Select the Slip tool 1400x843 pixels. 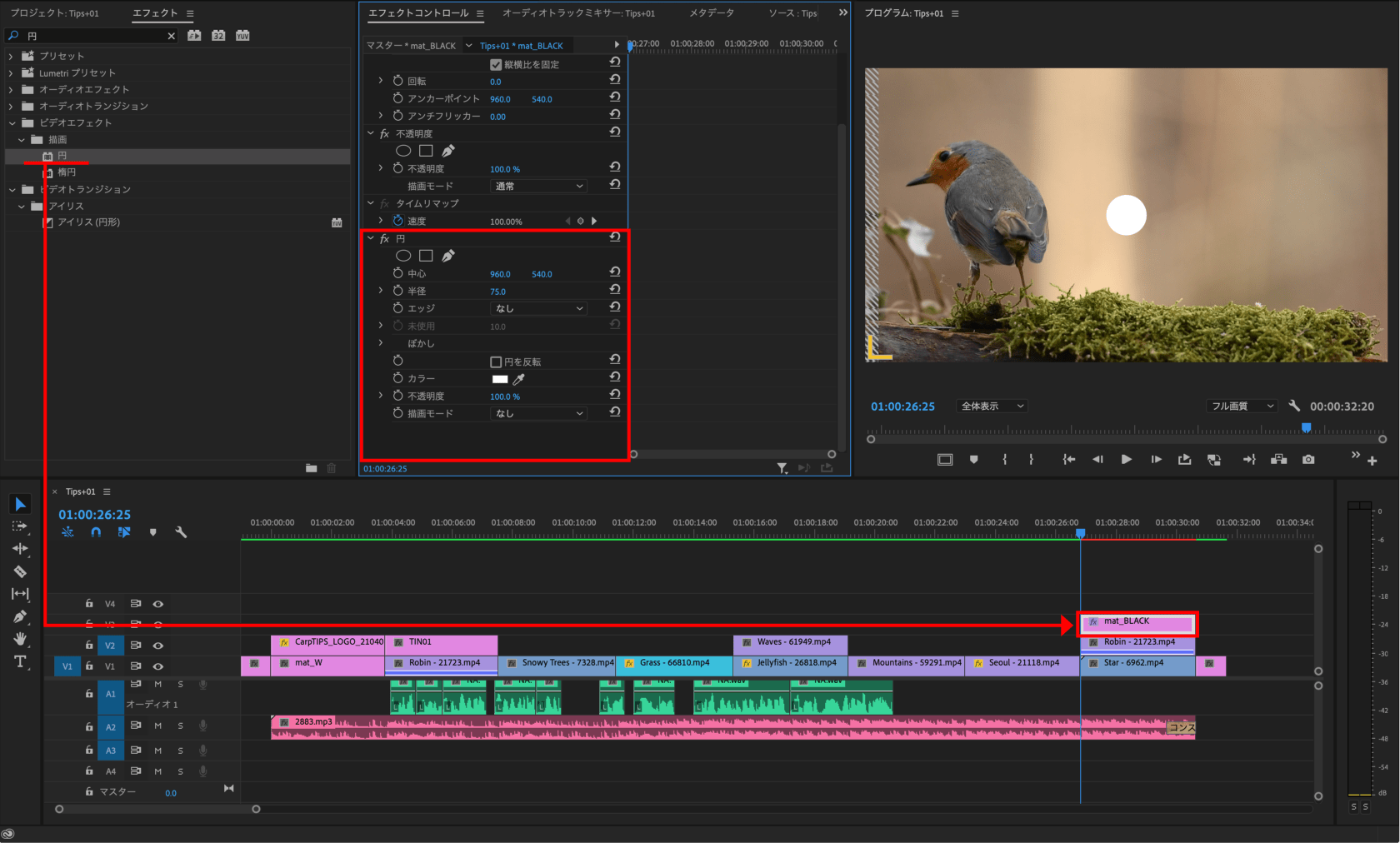coord(20,594)
